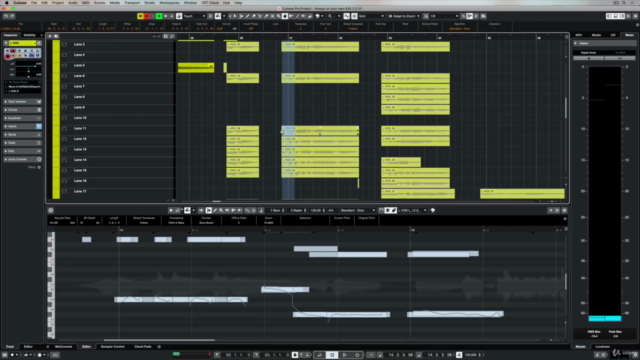Click the transport Play button
This screenshot has width=640, height=360.
pyautogui.click(x=344, y=355)
